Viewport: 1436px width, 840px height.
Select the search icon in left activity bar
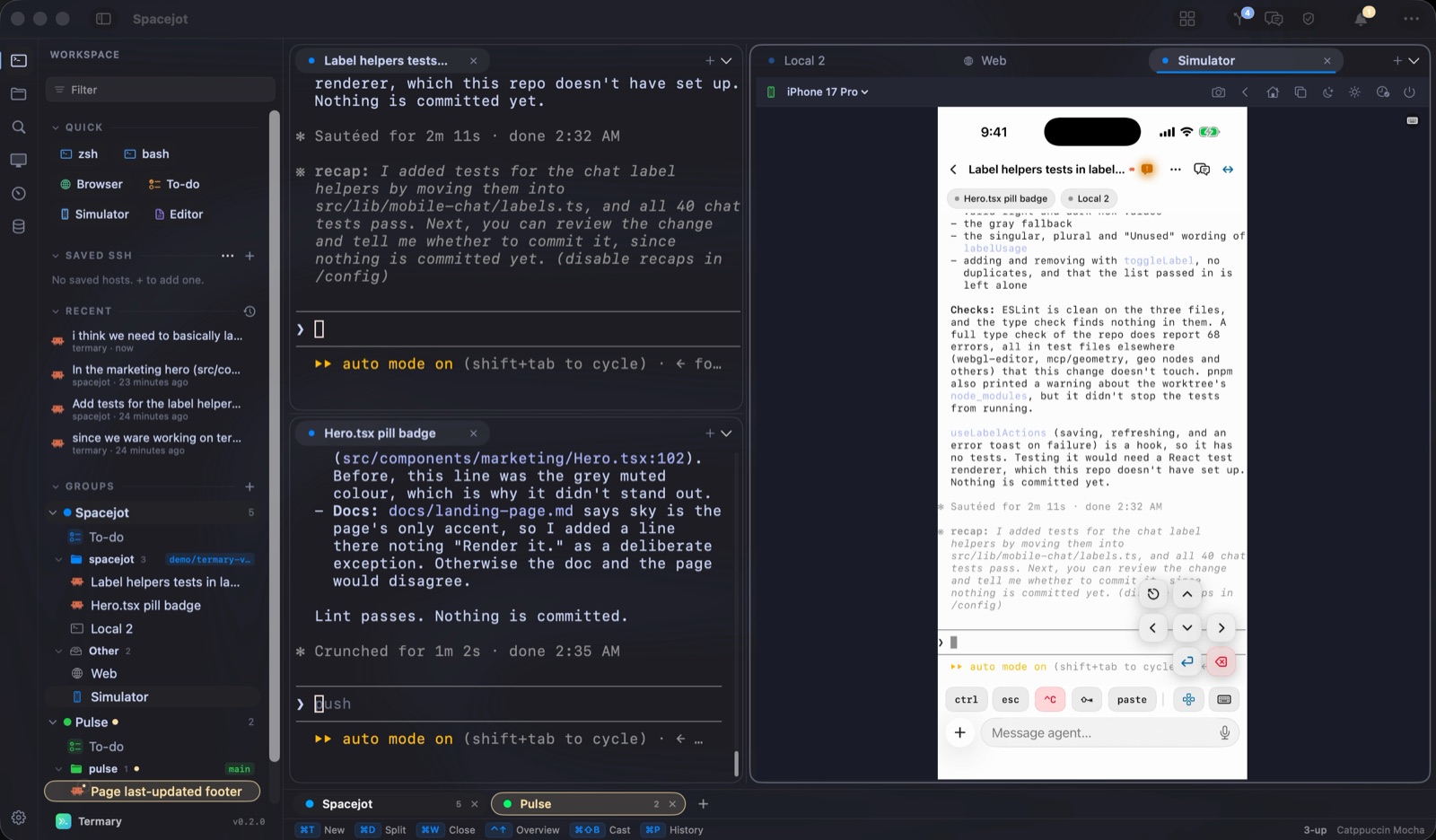click(x=19, y=127)
